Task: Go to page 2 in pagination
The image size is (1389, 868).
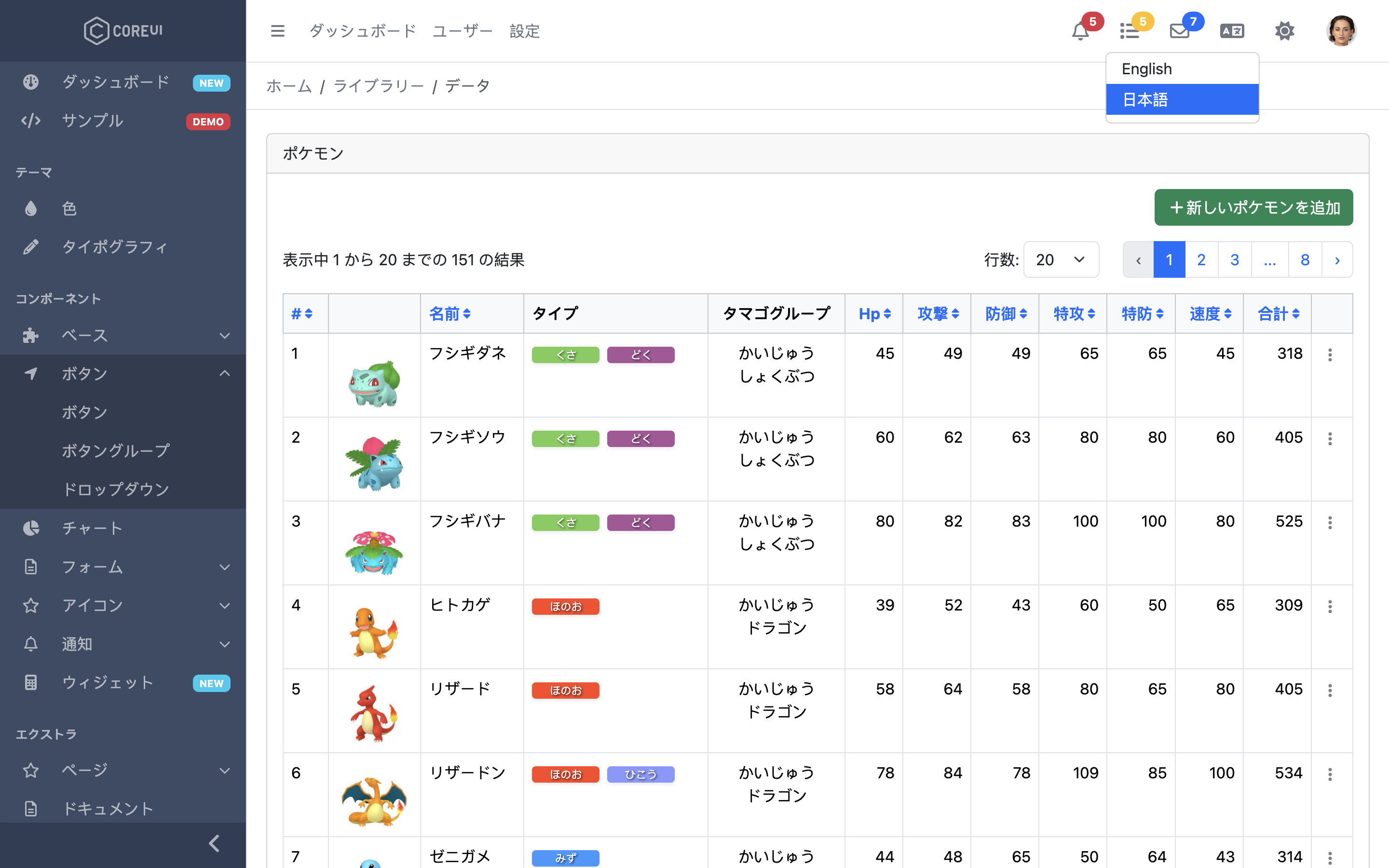Action: [1201, 260]
